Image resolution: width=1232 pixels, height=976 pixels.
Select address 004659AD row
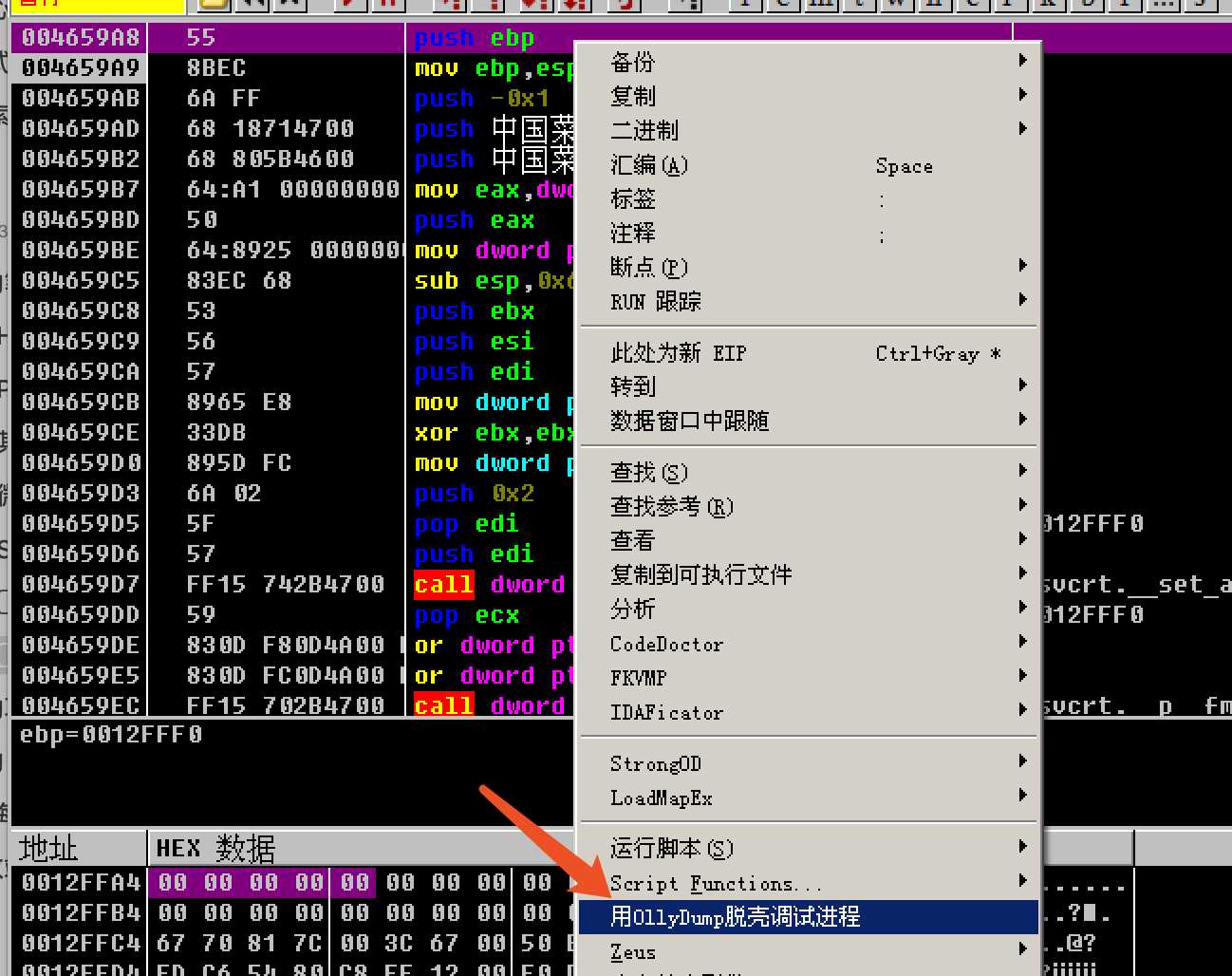[x=81, y=129]
